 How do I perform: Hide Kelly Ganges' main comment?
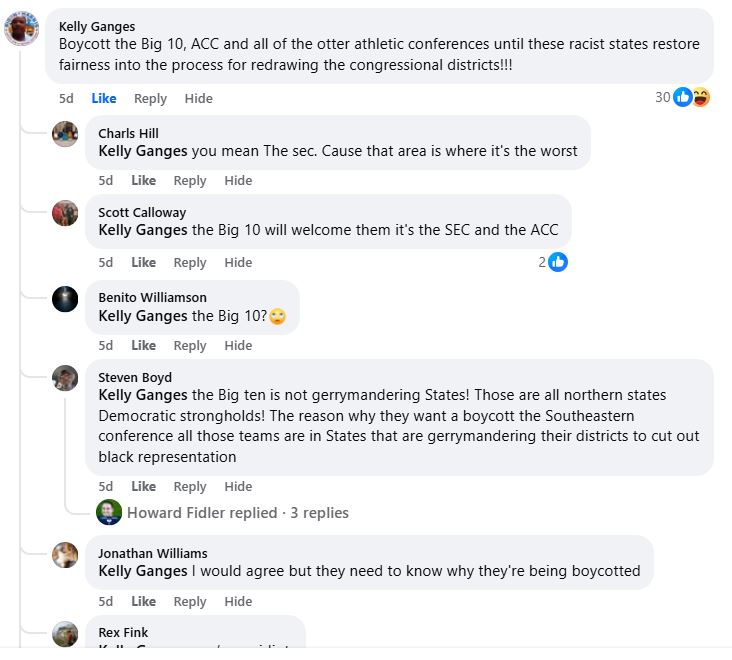point(198,98)
